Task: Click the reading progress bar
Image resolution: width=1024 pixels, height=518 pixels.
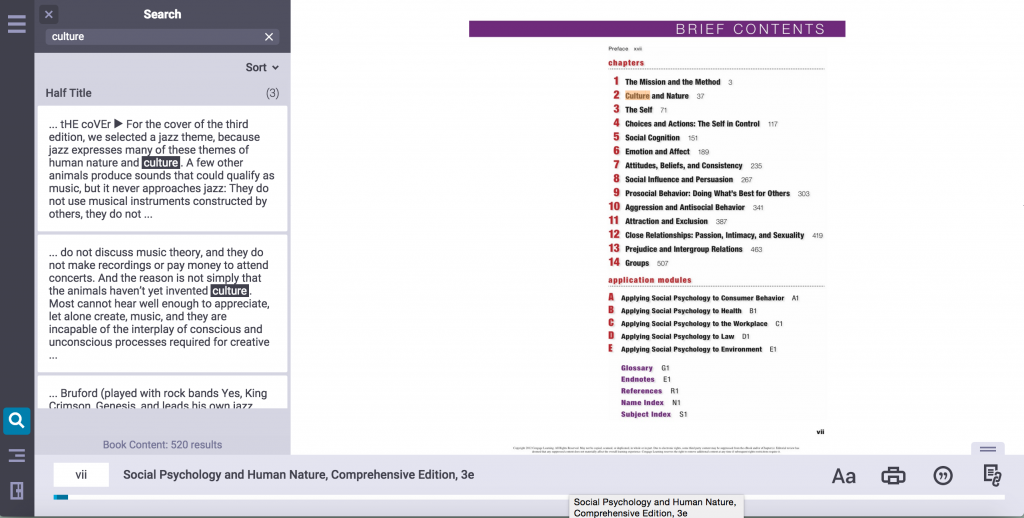Action: click(530, 497)
